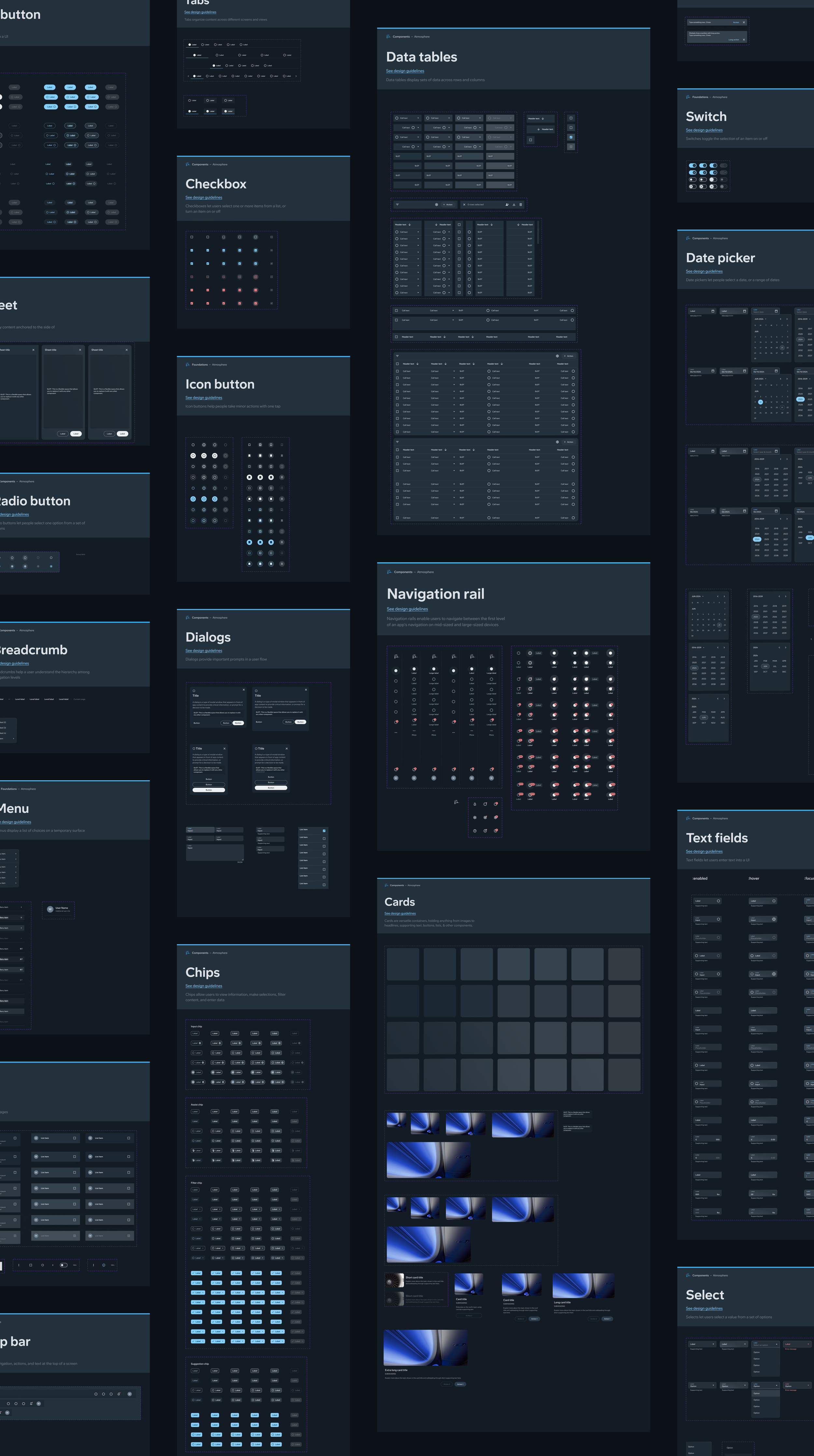This screenshot has height=1456, width=814.
Task: Close the lower-right dialog in the Dialogs section
Action: 287,748
